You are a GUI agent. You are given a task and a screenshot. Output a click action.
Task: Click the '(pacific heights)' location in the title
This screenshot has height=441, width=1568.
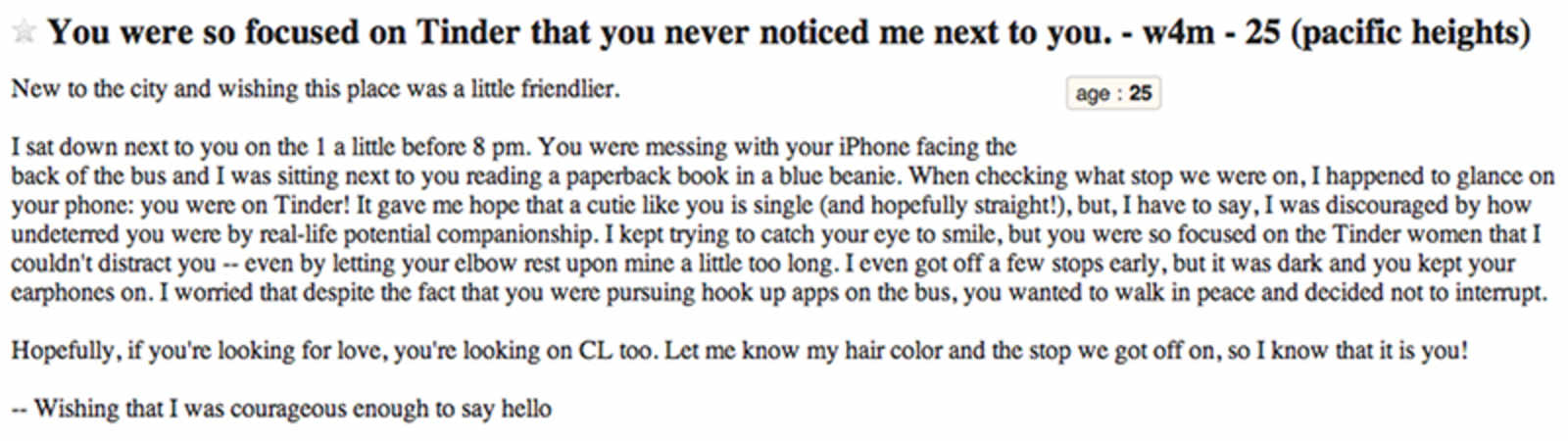point(1411,32)
